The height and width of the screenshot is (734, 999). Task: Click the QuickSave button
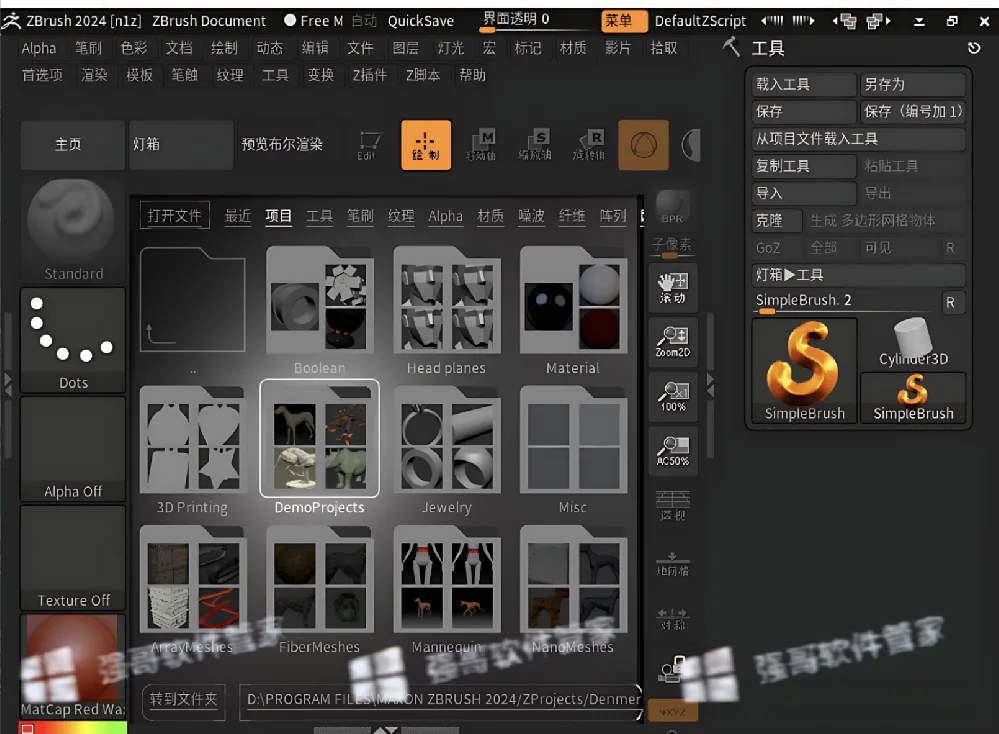pyautogui.click(x=421, y=22)
